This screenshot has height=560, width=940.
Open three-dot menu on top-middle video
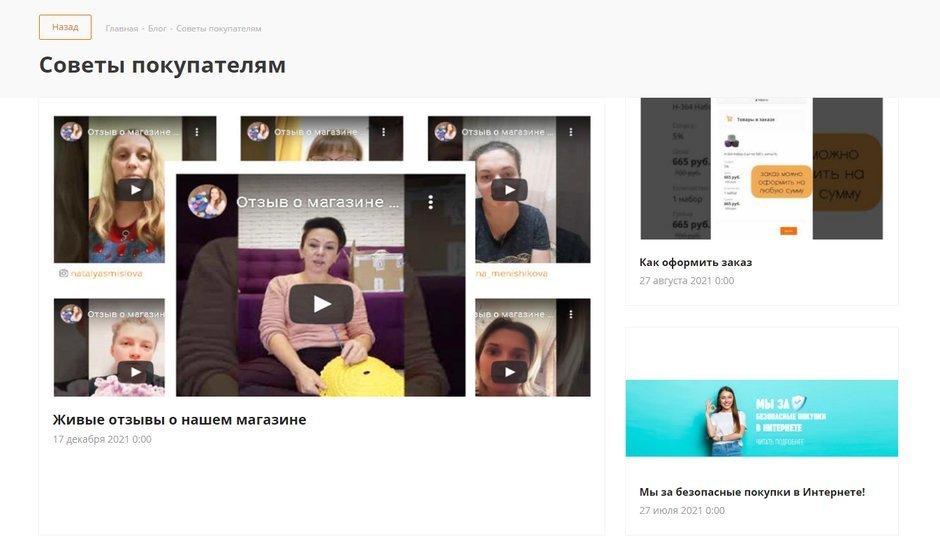(384, 131)
